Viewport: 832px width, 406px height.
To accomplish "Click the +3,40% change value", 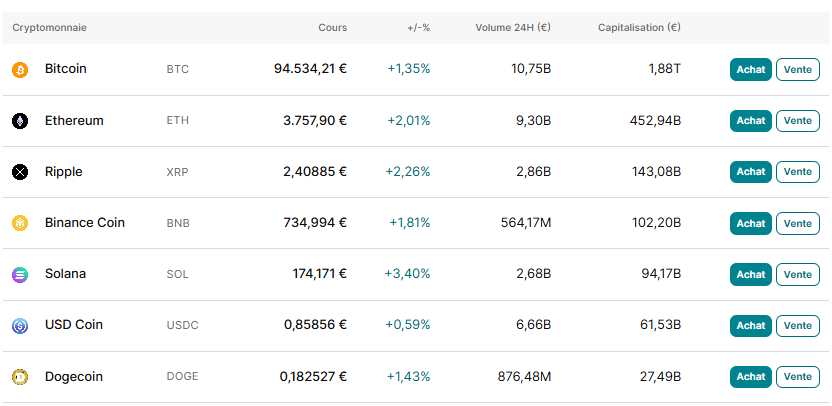I will point(408,274).
